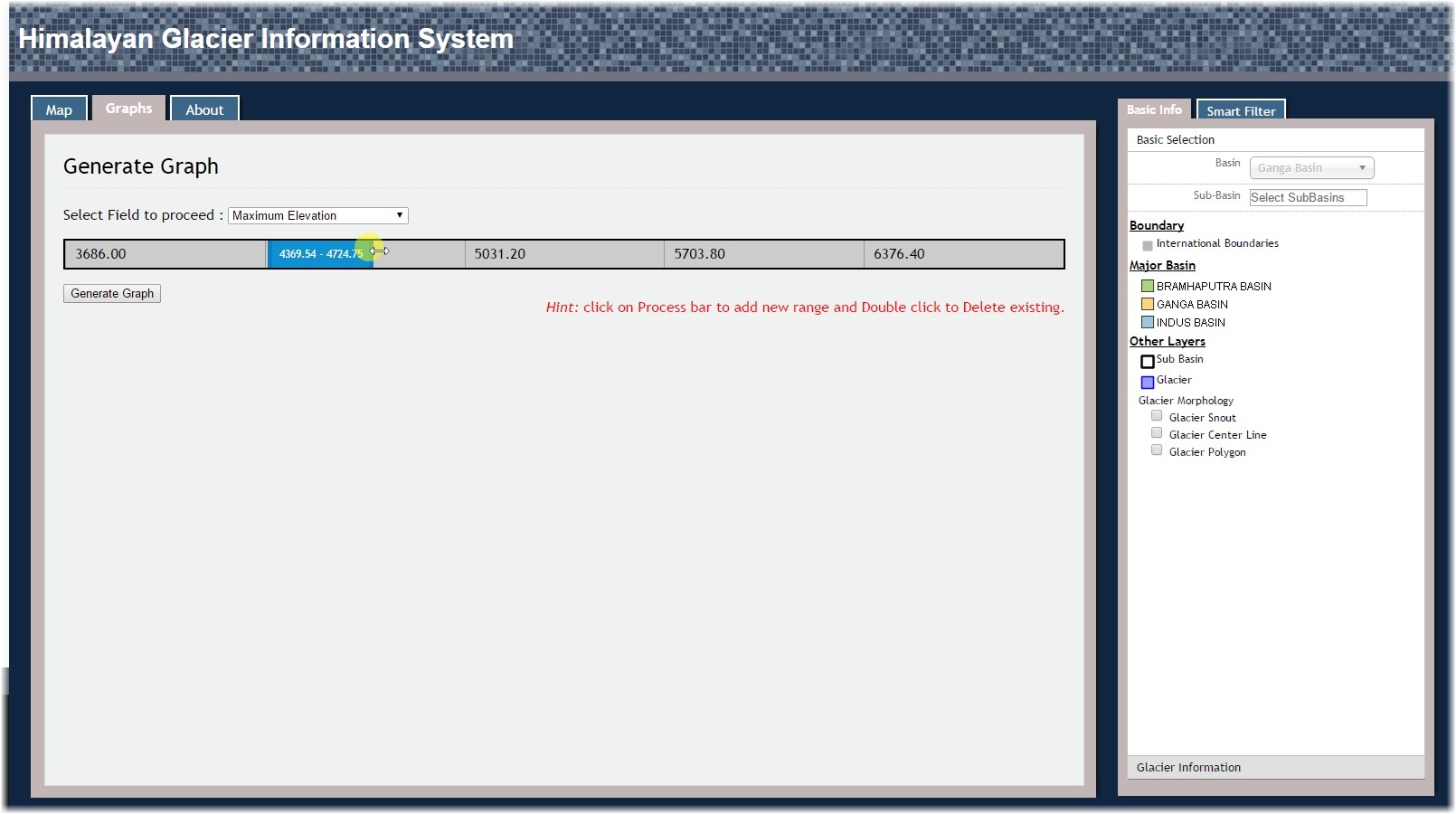The image size is (1456, 814).
Task: Click the Select SubBasins input field
Action: click(1308, 197)
